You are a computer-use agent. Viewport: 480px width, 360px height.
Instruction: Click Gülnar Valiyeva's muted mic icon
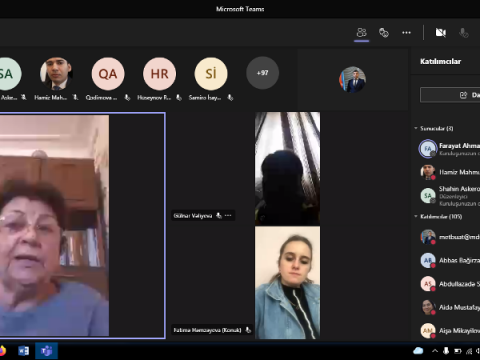(x=219, y=216)
